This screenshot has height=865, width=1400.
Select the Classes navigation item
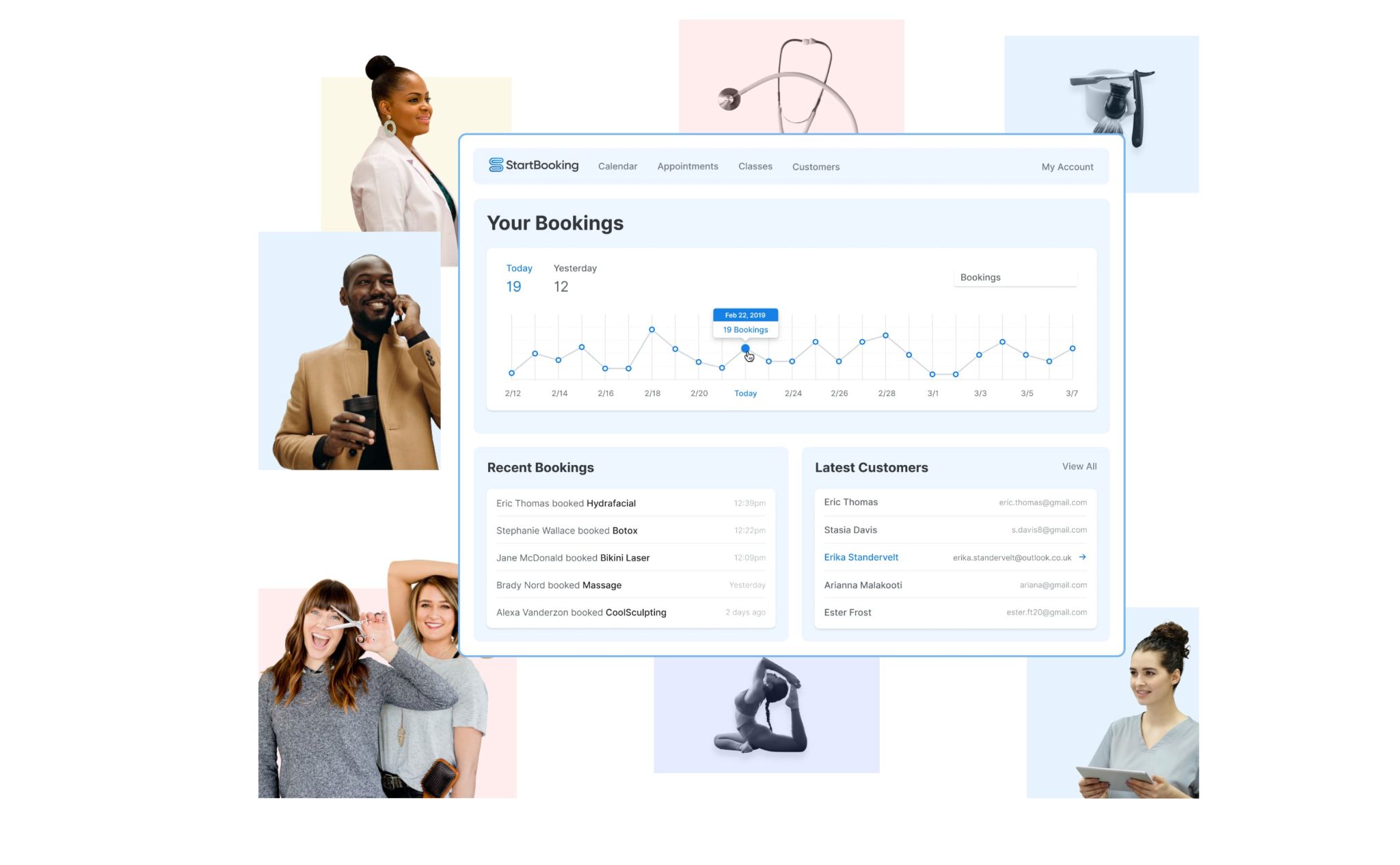click(755, 166)
